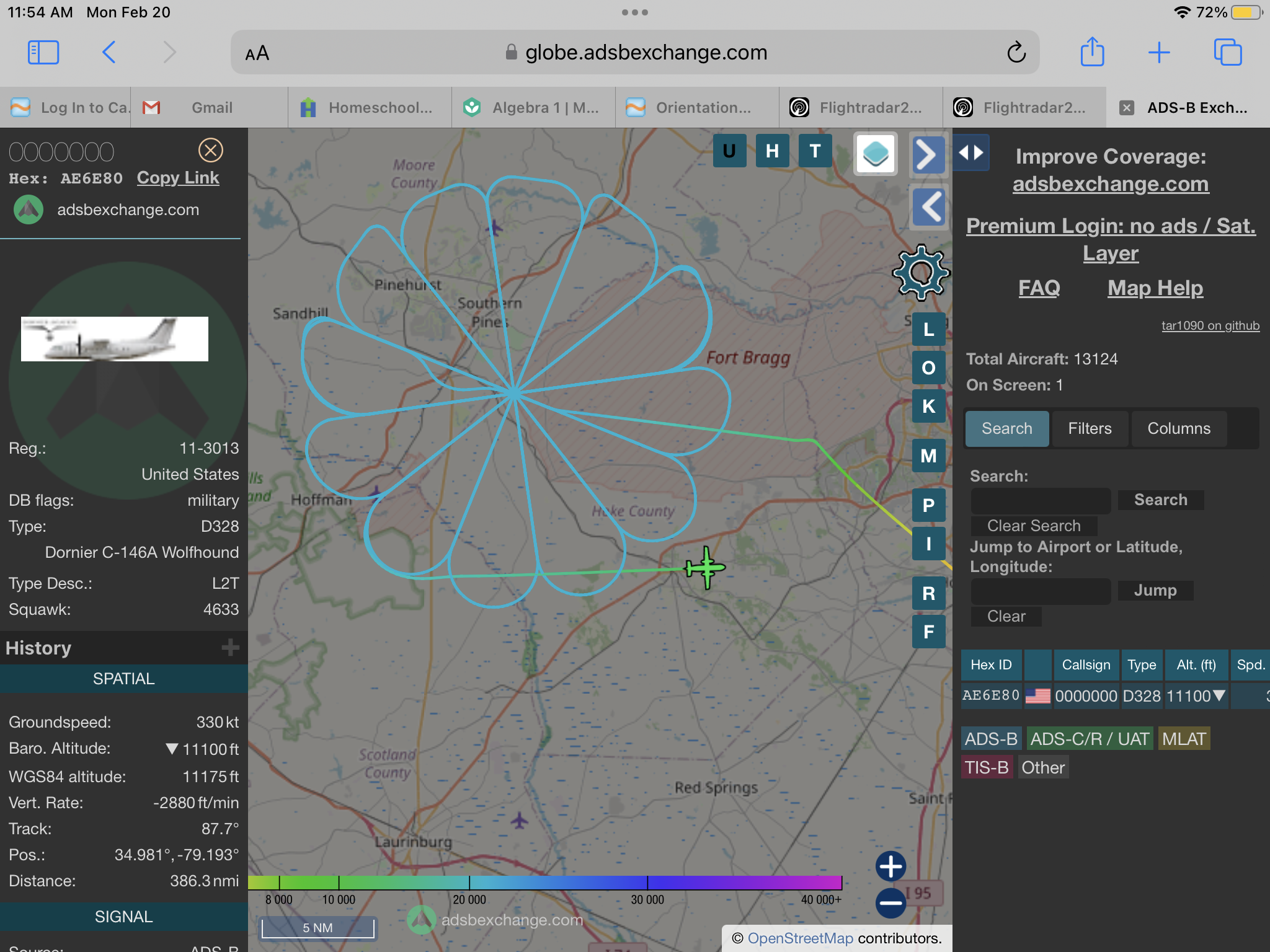This screenshot has height=952, width=1270.
Task: Focus the Search text field
Action: (1041, 500)
